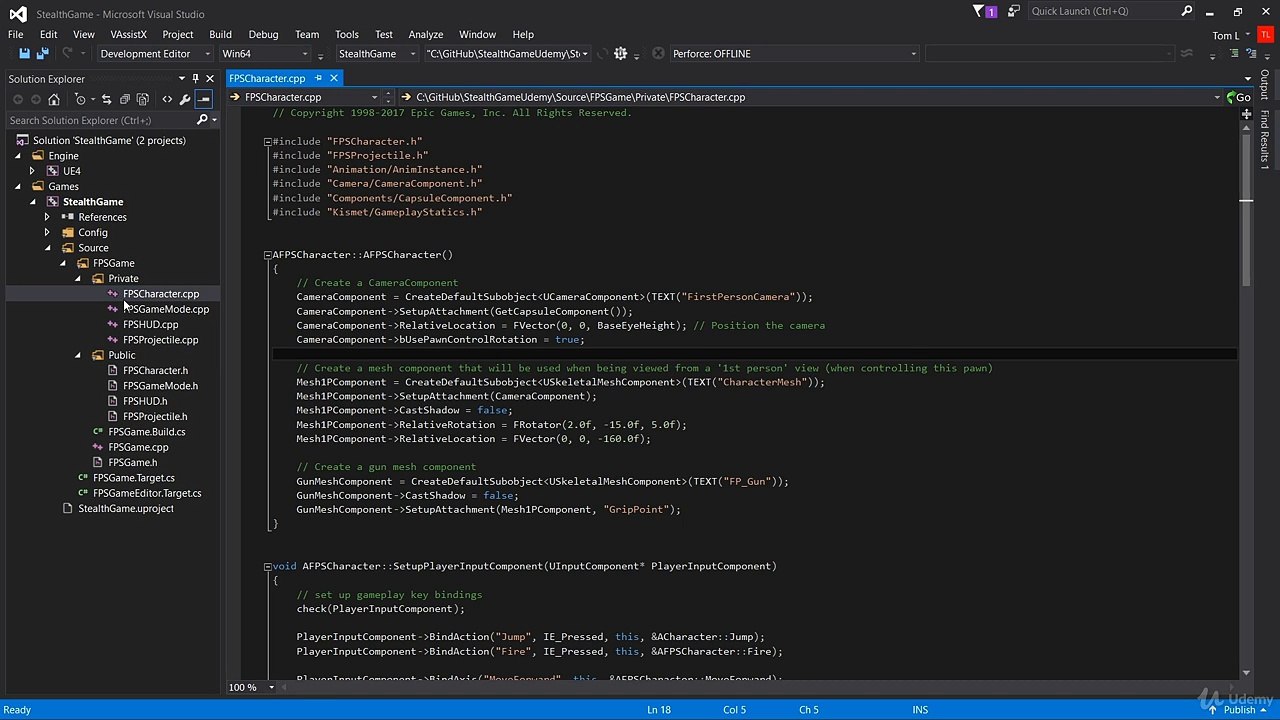The image size is (1280, 720).
Task: Click the Save All toolbar icon
Action: coord(42,53)
